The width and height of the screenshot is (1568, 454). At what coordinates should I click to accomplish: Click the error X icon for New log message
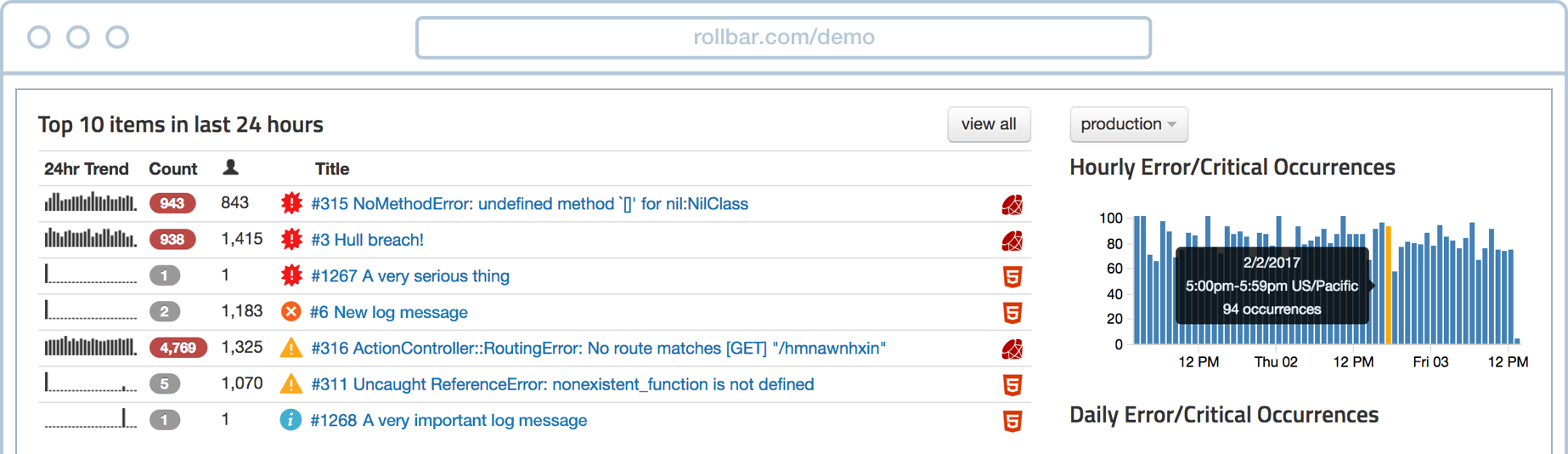290,312
